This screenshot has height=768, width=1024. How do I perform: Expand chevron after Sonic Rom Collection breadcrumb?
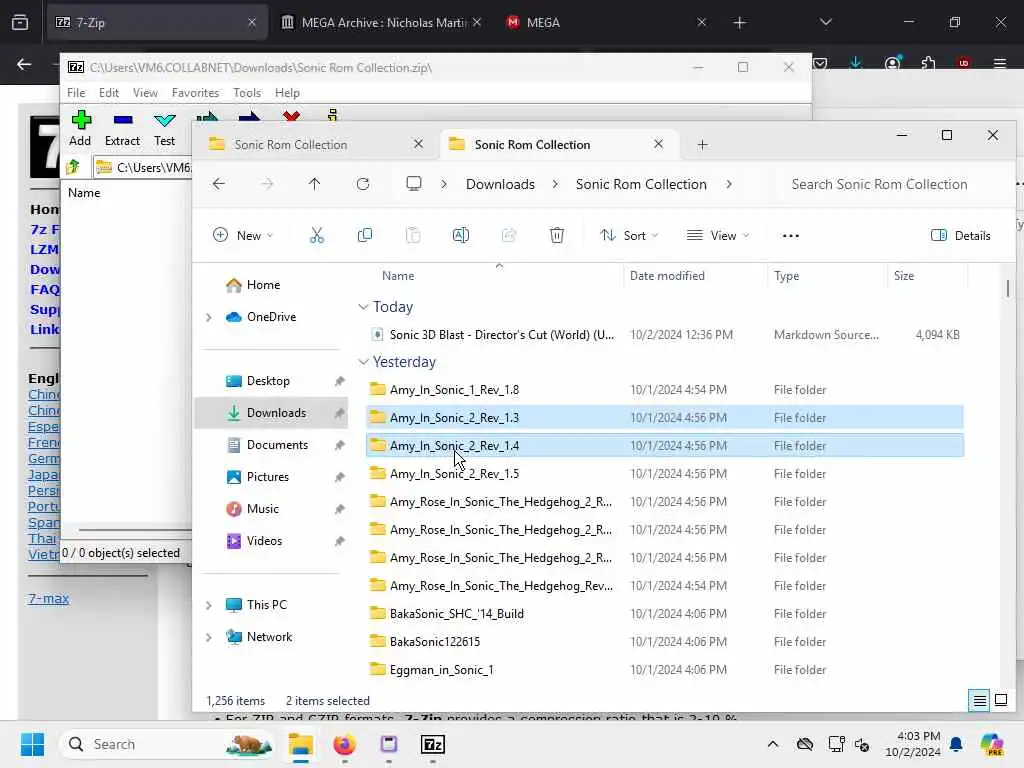click(729, 184)
